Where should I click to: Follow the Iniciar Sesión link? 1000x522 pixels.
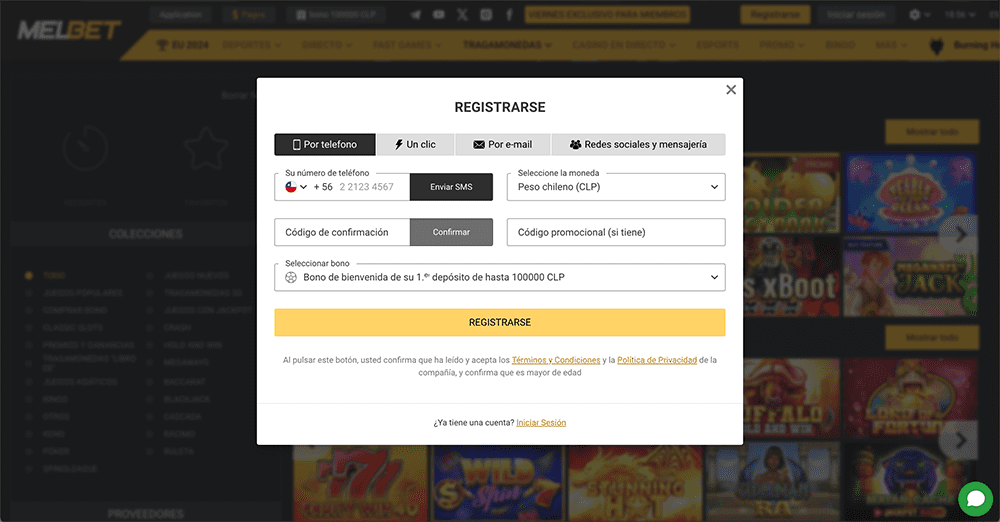541,423
